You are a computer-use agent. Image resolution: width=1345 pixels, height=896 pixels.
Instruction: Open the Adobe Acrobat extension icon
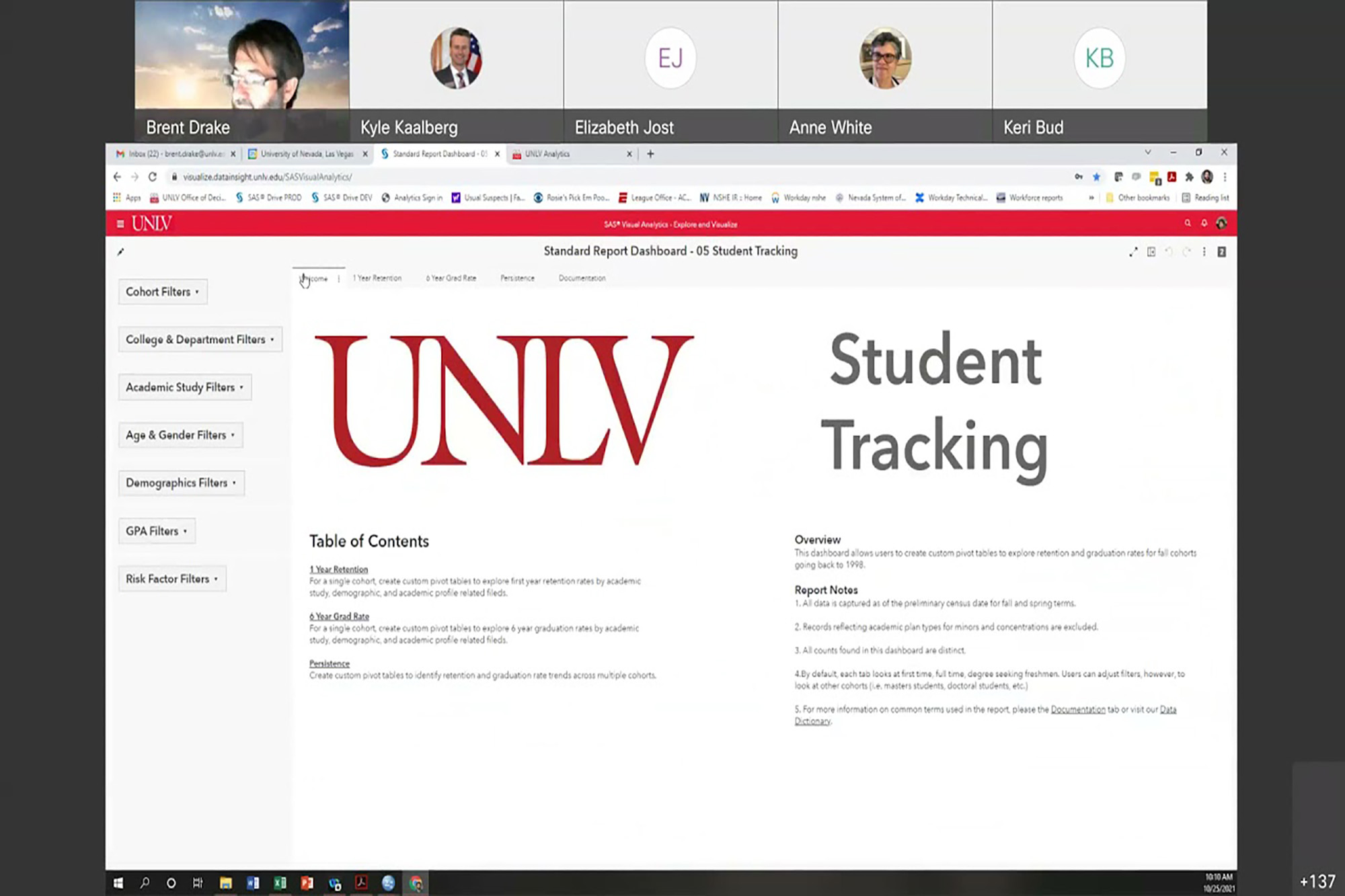1171,177
